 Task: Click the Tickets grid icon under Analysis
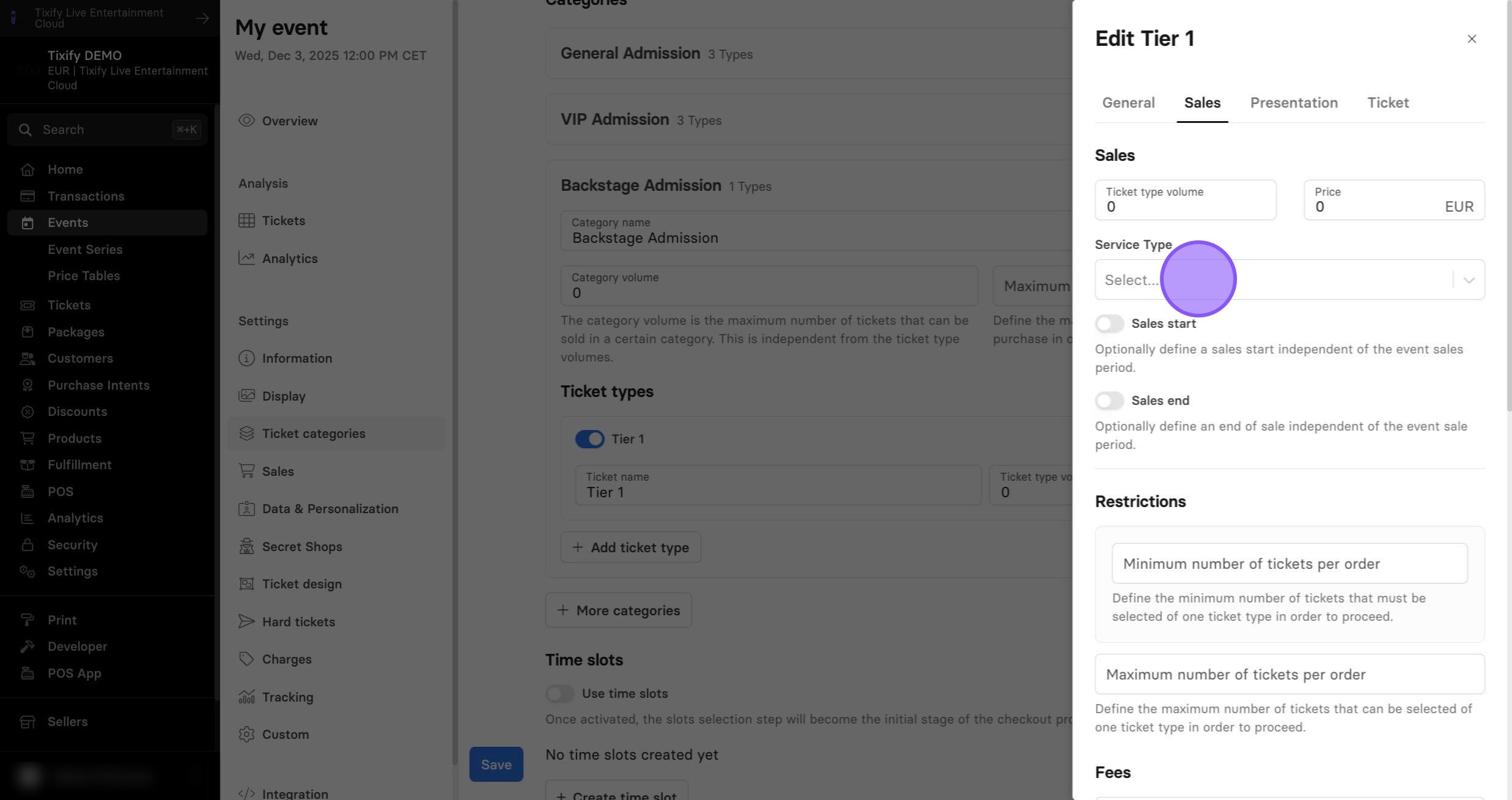coord(246,221)
